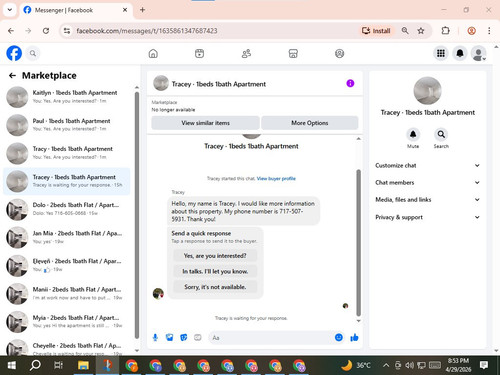The height and width of the screenshot is (375, 500).
Task: Open the Marketplace storefront icon
Action: 293,53
